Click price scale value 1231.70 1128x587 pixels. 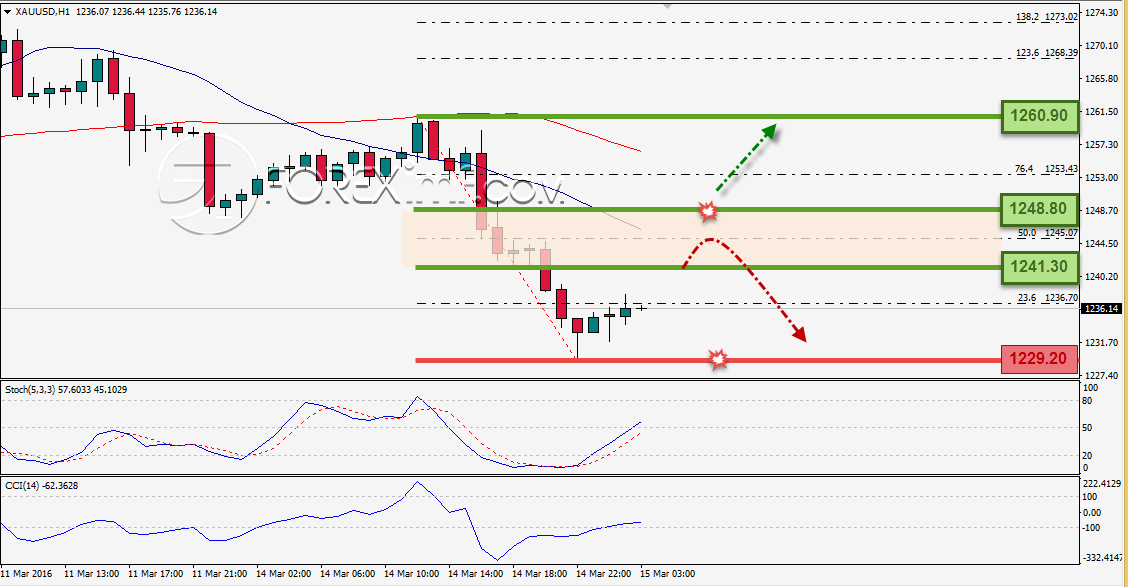(x=1101, y=342)
